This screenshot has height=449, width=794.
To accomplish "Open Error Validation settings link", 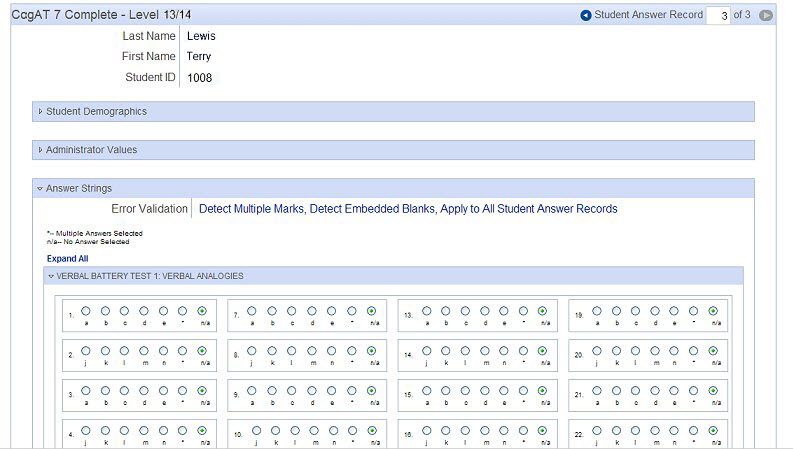I will [x=408, y=209].
